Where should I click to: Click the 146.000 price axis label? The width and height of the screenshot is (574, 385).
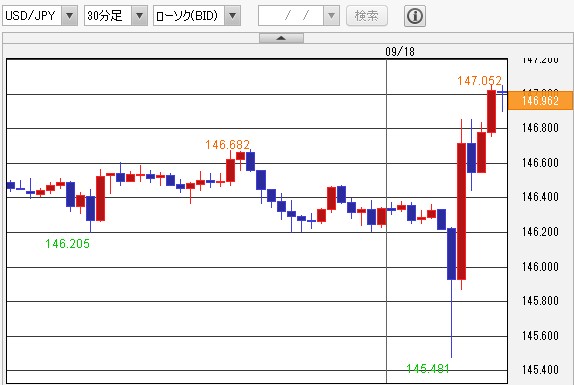point(540,266)
